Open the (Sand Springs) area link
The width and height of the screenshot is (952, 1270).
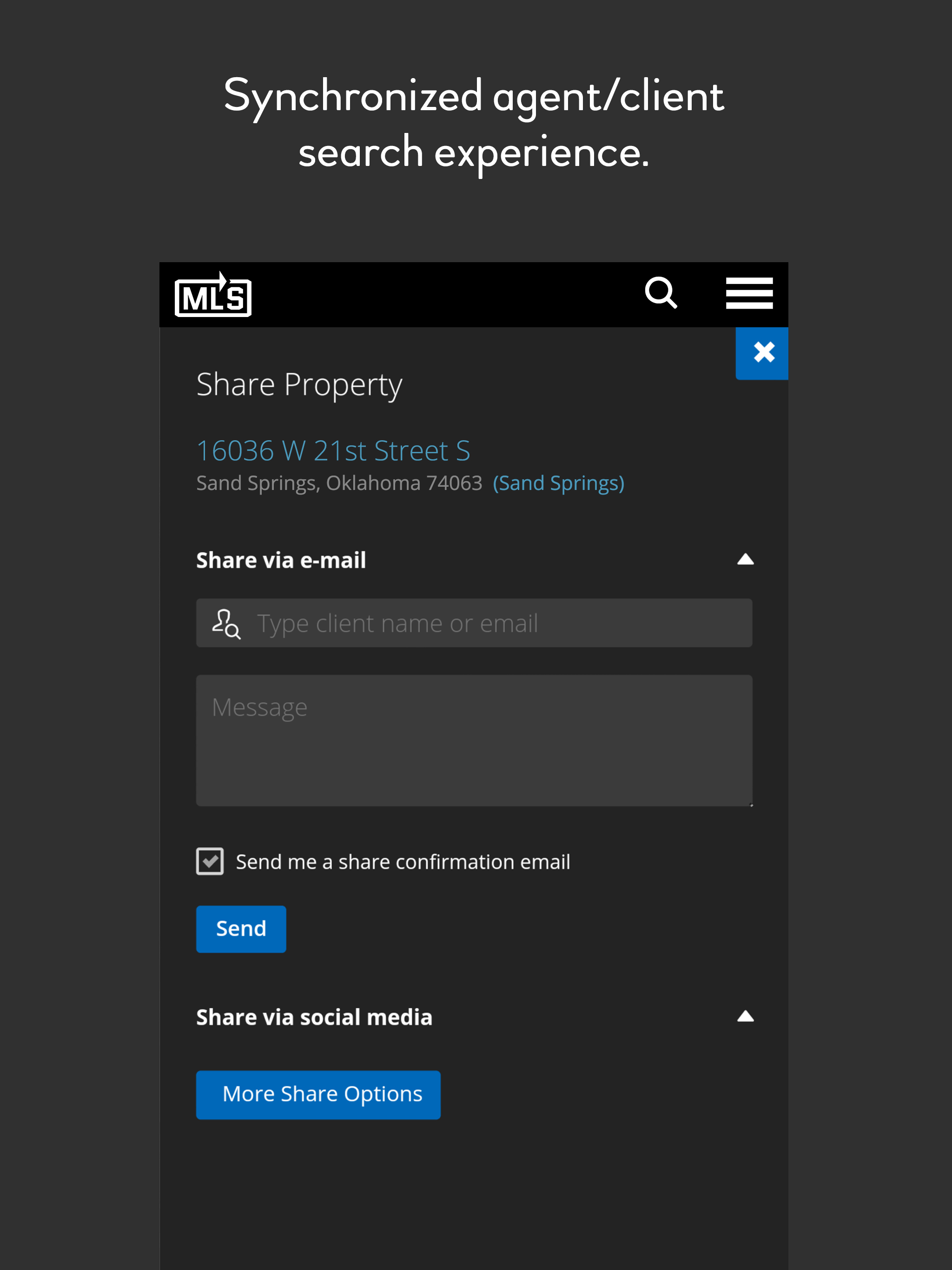(558, 483)
